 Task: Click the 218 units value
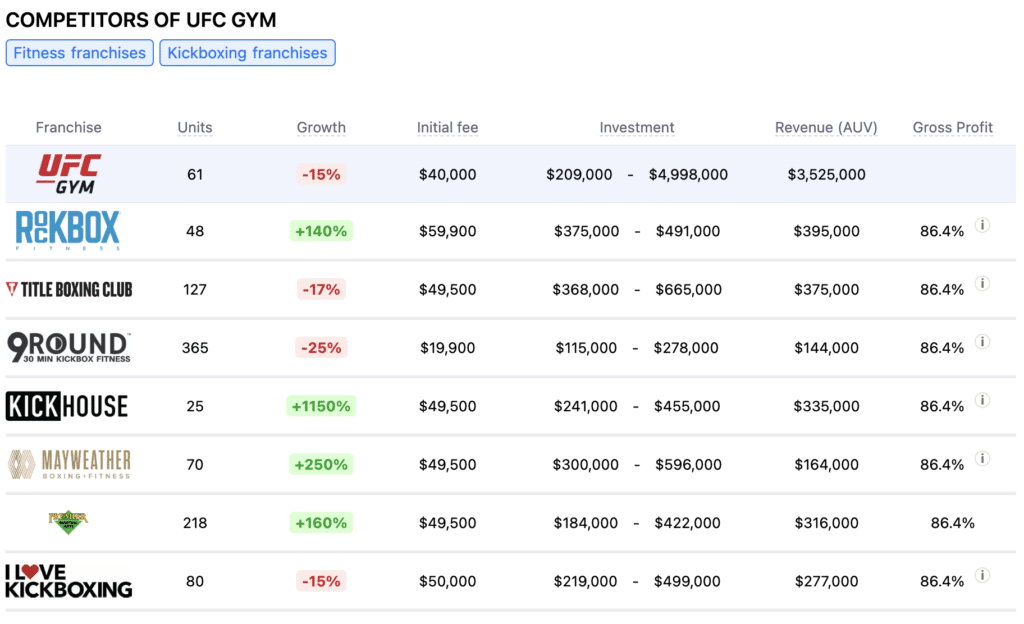point(195,523)
